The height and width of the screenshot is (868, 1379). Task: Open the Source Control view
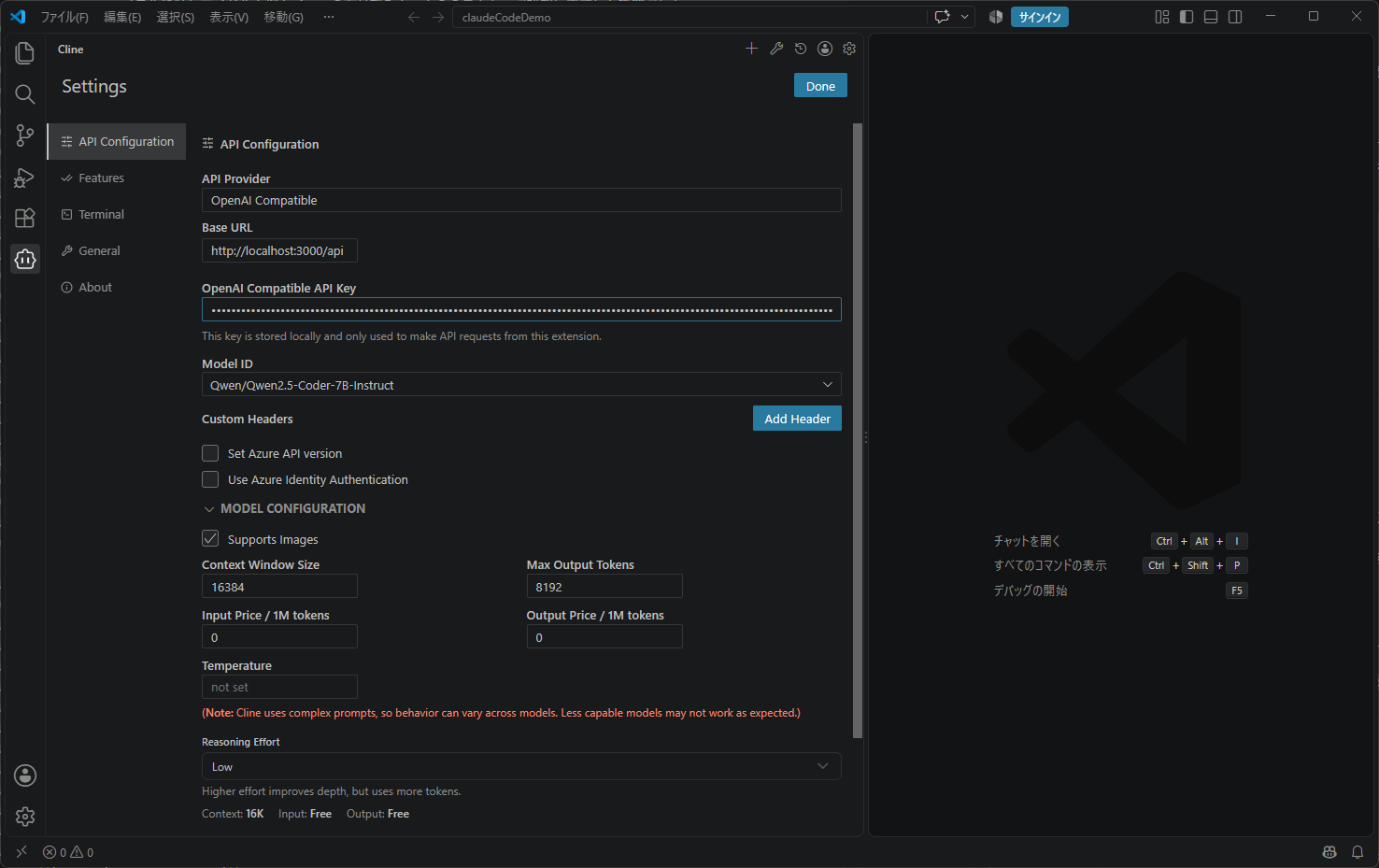click(x=25, y=135)
